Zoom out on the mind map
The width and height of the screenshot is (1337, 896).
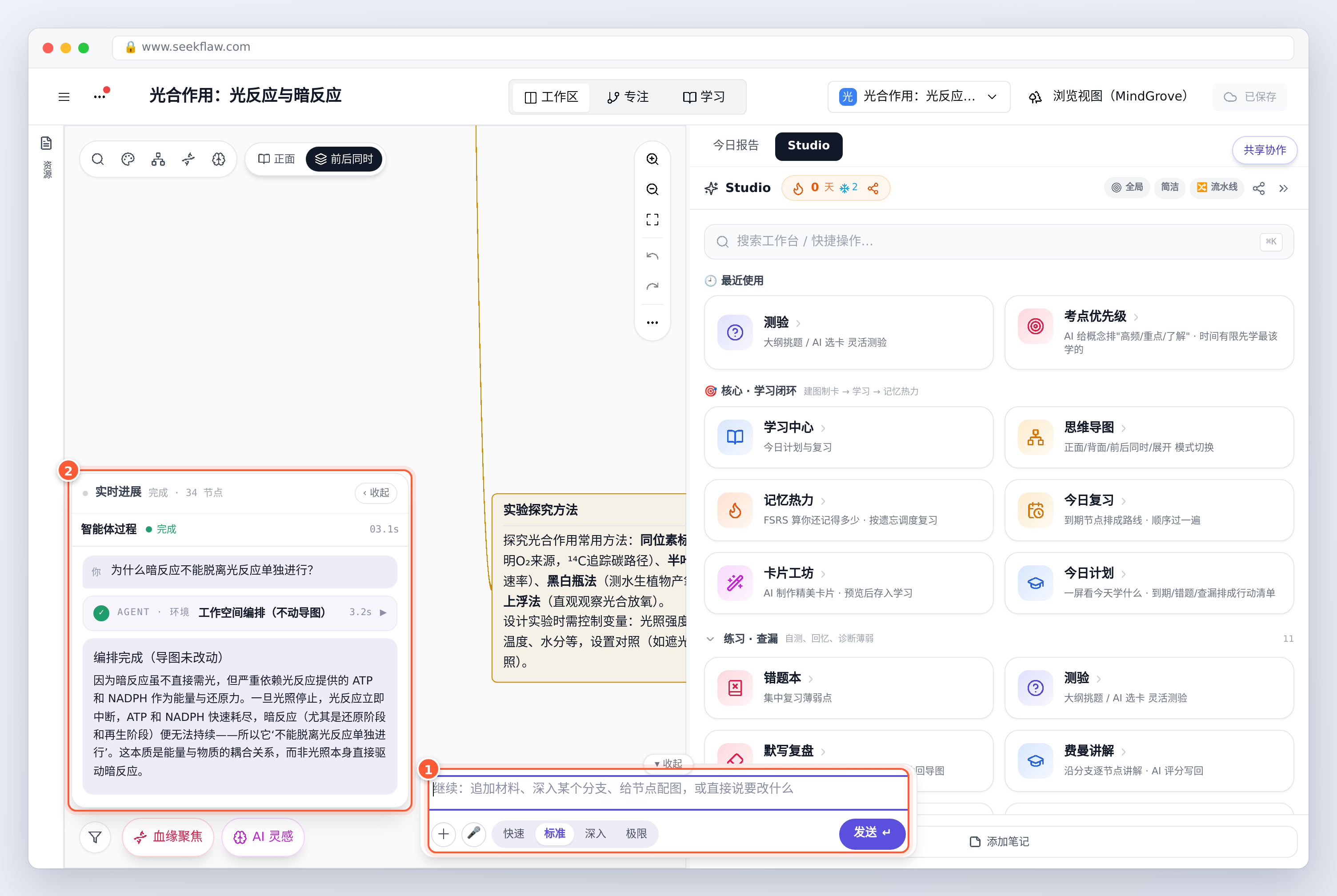(652, 189)
